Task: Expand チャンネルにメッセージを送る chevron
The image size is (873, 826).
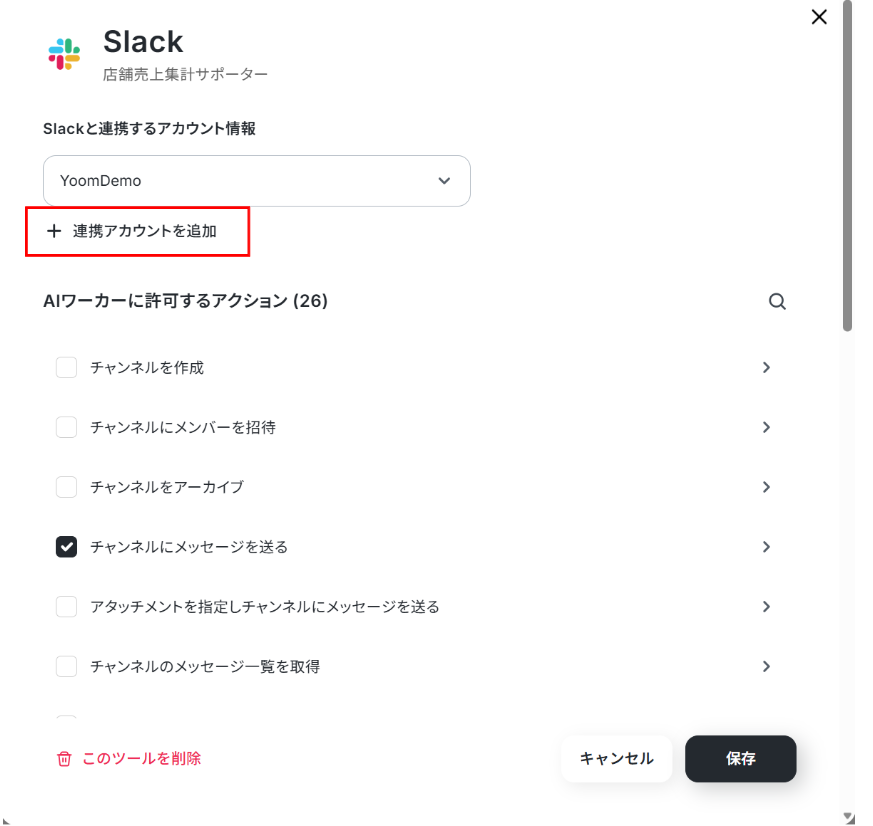Action: coord(766,547)
